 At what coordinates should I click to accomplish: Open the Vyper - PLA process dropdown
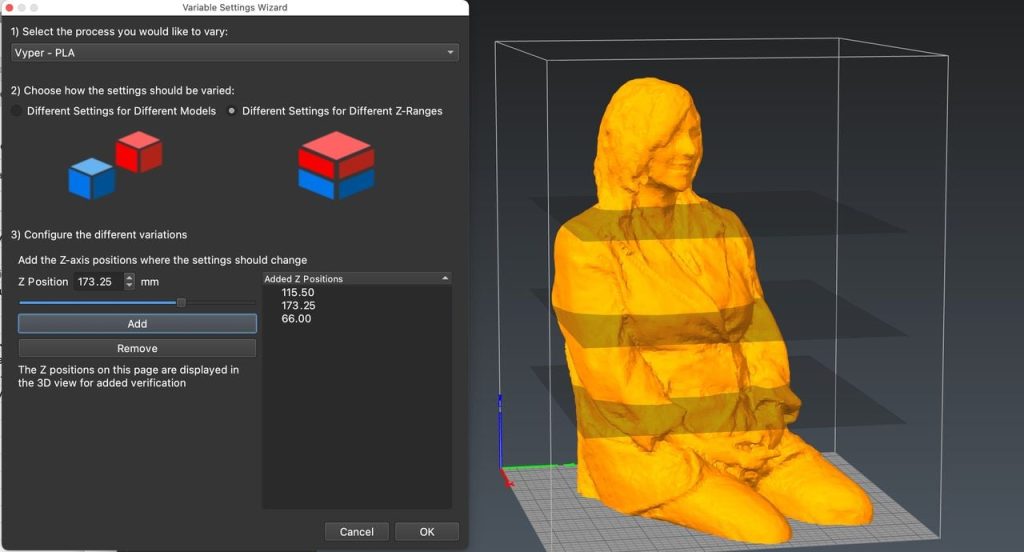tap(234, 52)
